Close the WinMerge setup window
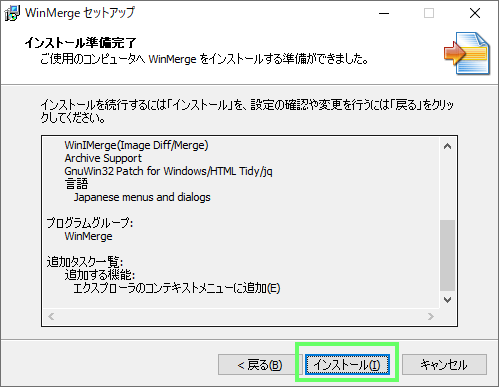Viewport: 499px width, 387px height. tap(475, 13)
